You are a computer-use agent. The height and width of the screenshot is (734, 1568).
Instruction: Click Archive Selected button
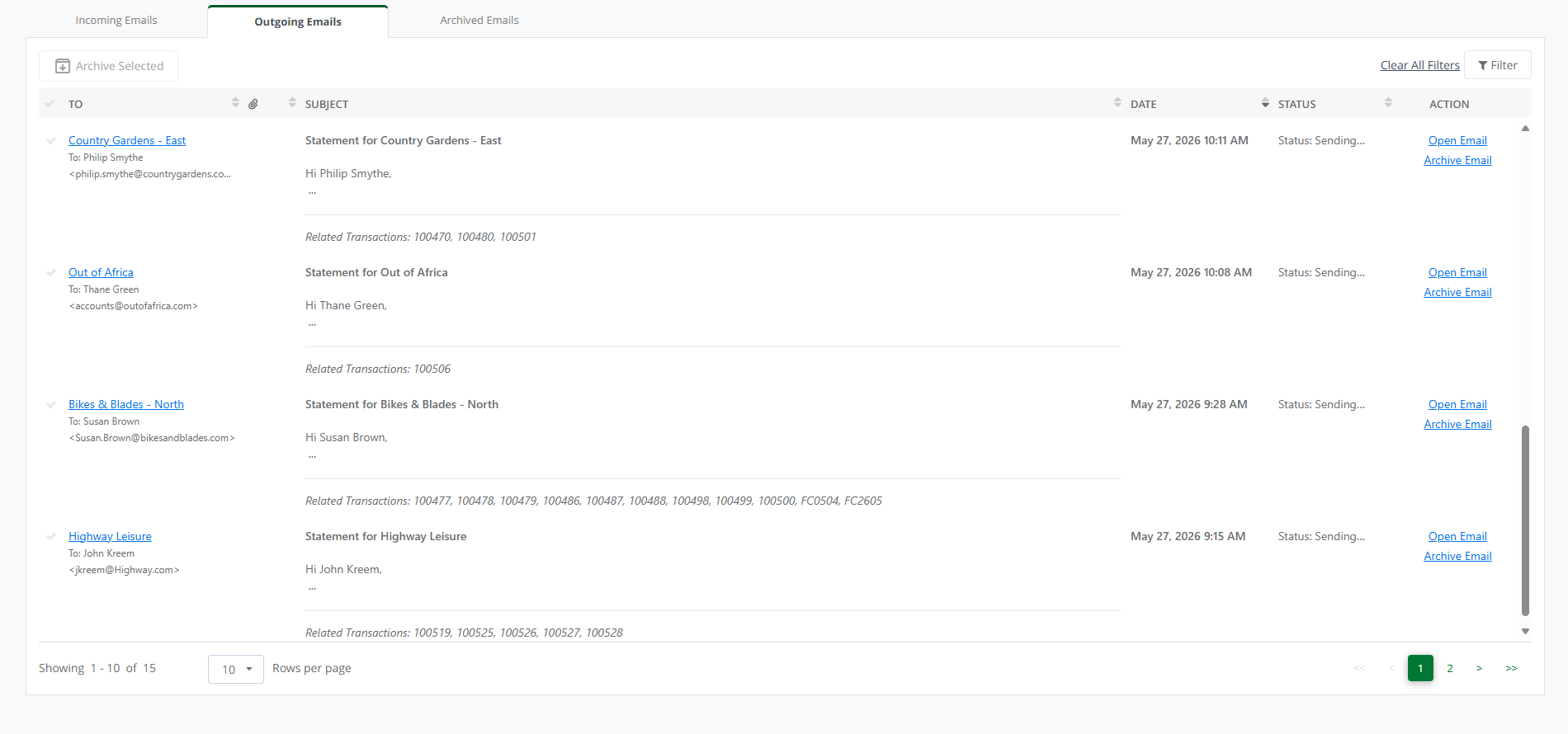pyautogui.click(x=109, y=66)
